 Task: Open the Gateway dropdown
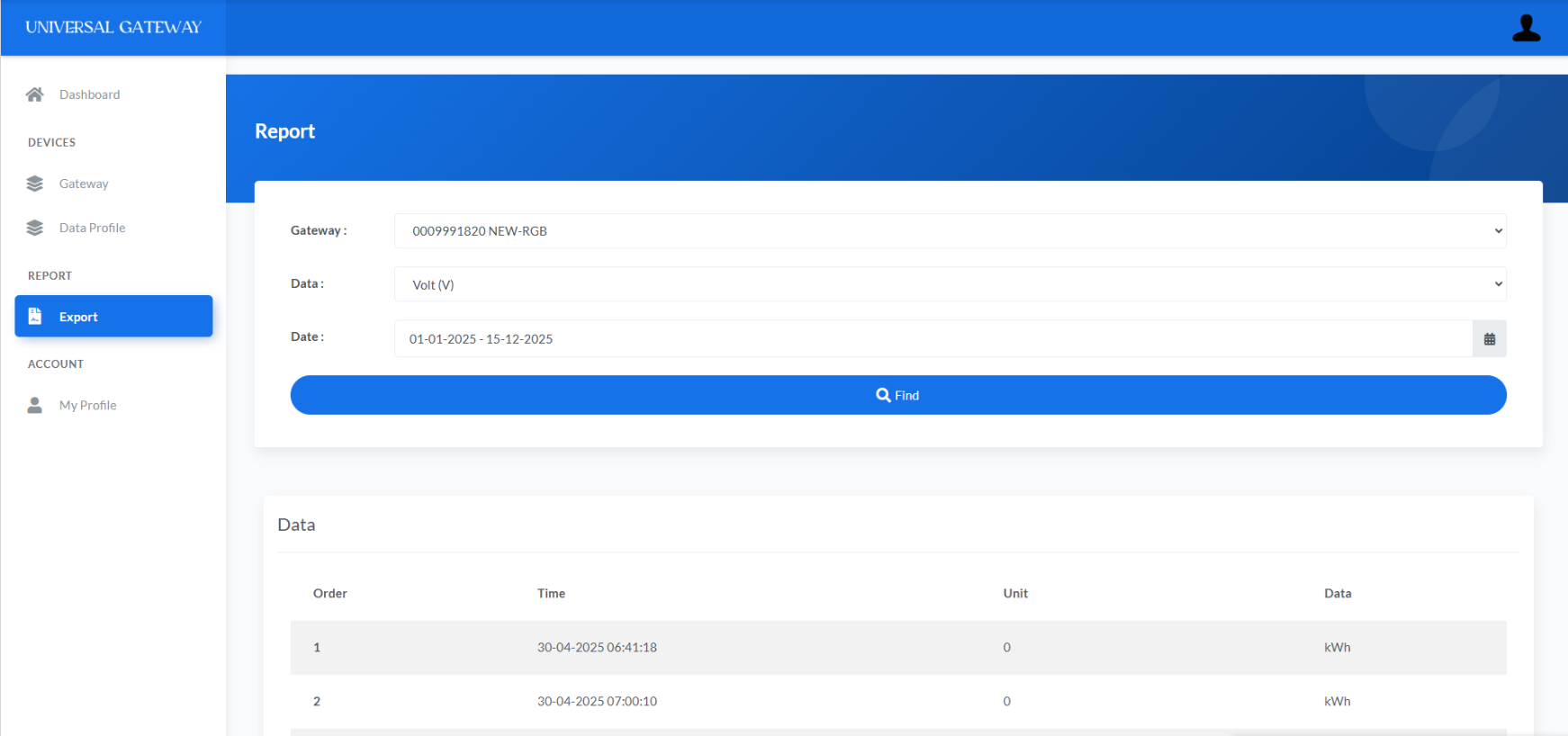[950, 231]
